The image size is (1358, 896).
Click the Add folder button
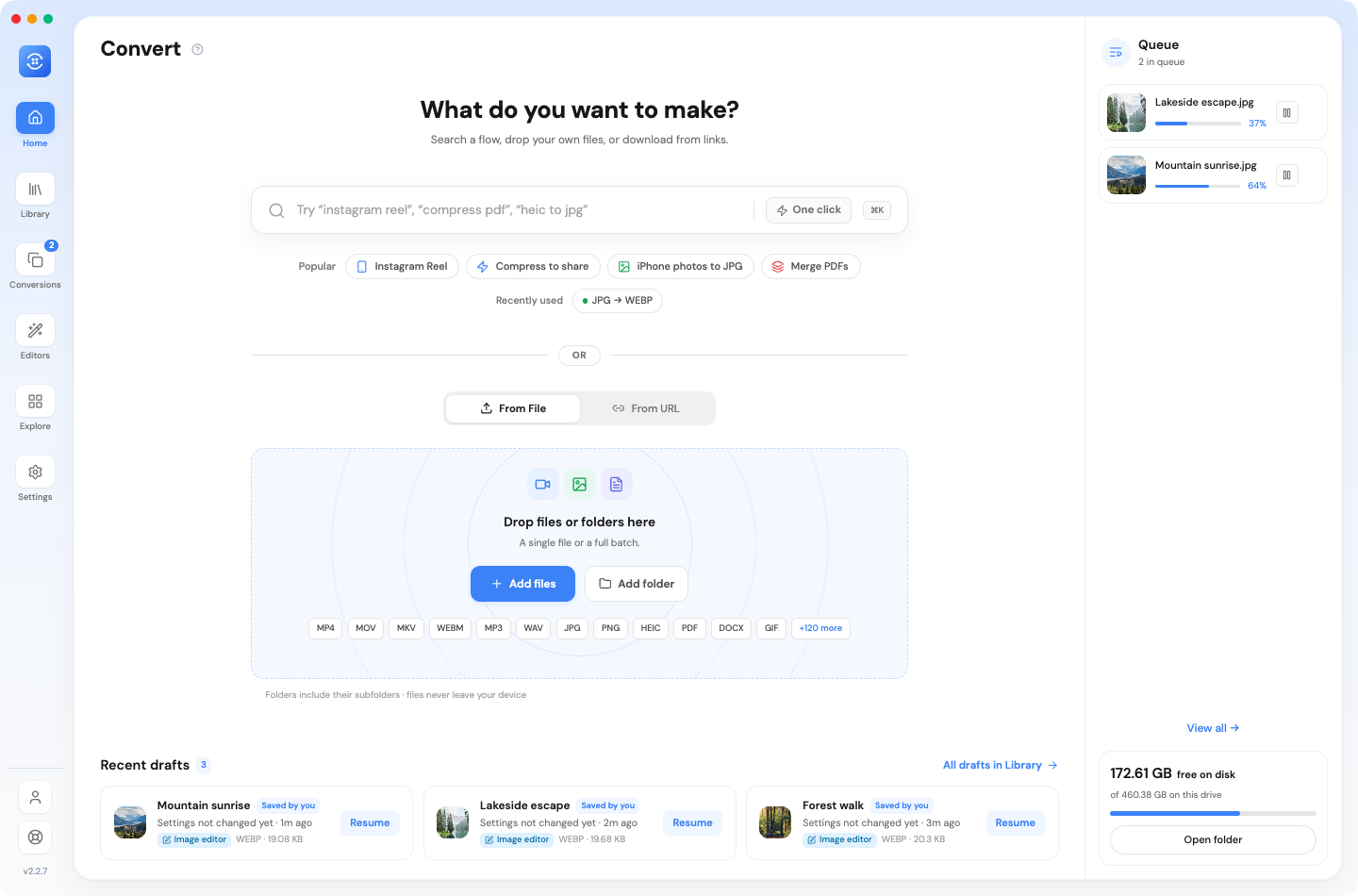637,584
